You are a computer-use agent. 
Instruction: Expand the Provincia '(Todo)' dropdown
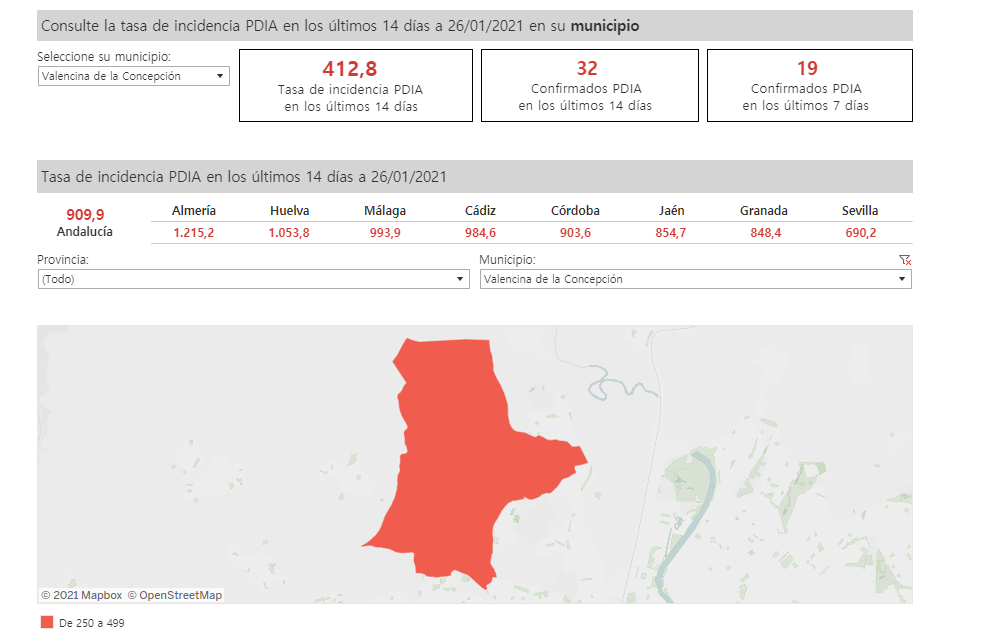pyautogui.click(x=252, y=280)
